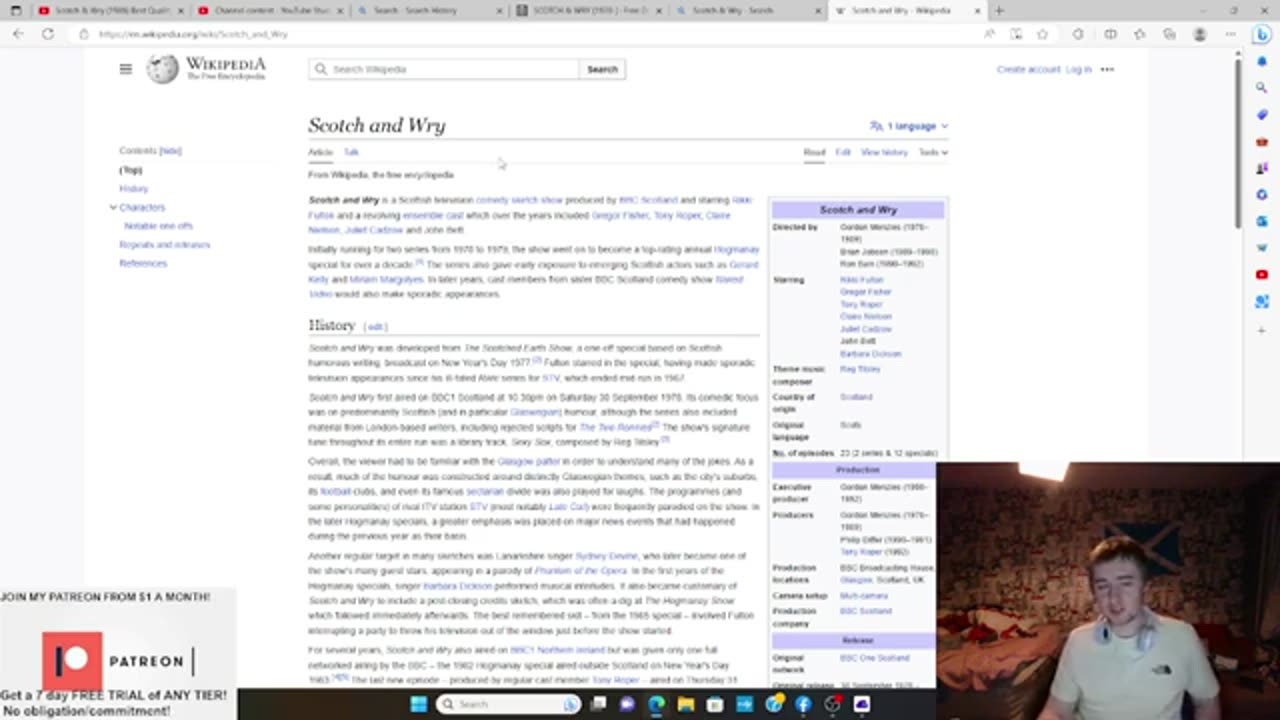The height and width of the screenshot is (720, 1280).
Task: Open Wikipedia personal tools ellipsis menu
Action: click(1107, 69)
